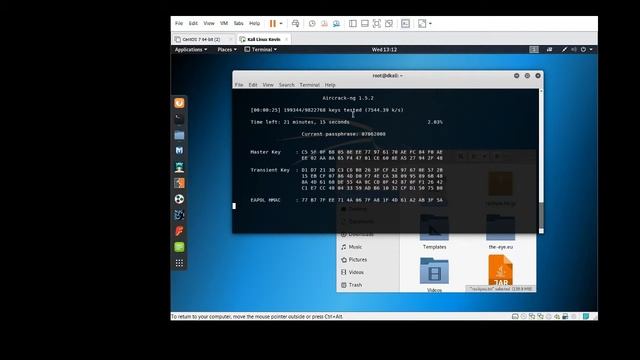This screenshot has height=360, width=640.
Task: Open Trash in Files sidebar
Action: coord(355,285)
